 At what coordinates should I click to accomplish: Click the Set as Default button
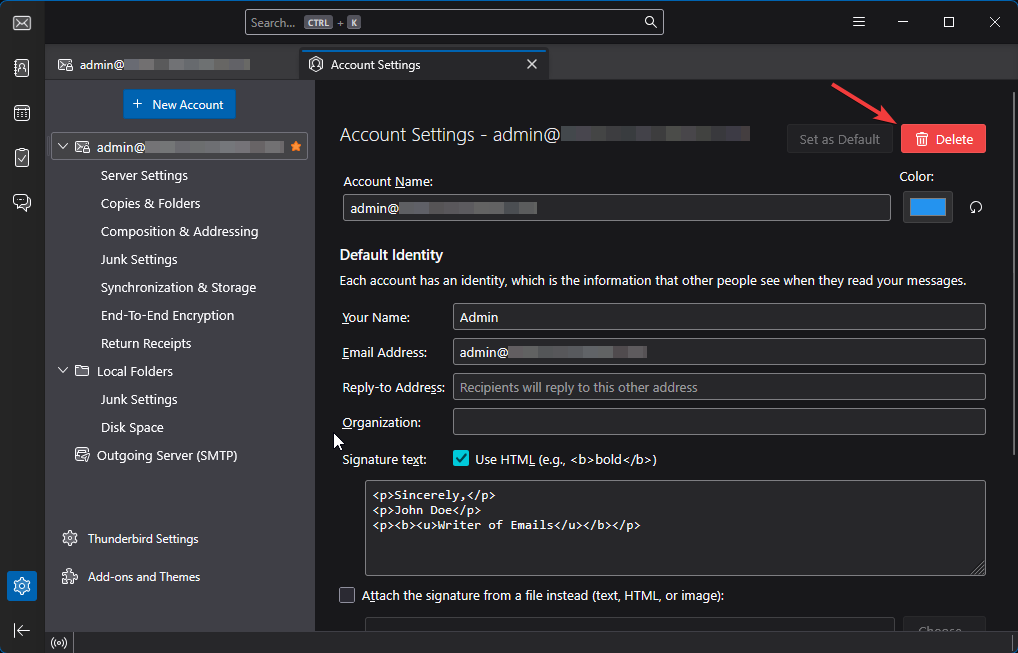click(x=839, y=139)
